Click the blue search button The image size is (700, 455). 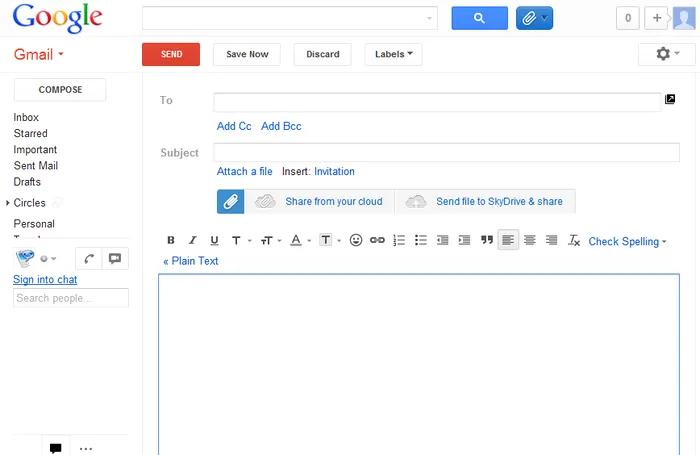tap(479, 18)
